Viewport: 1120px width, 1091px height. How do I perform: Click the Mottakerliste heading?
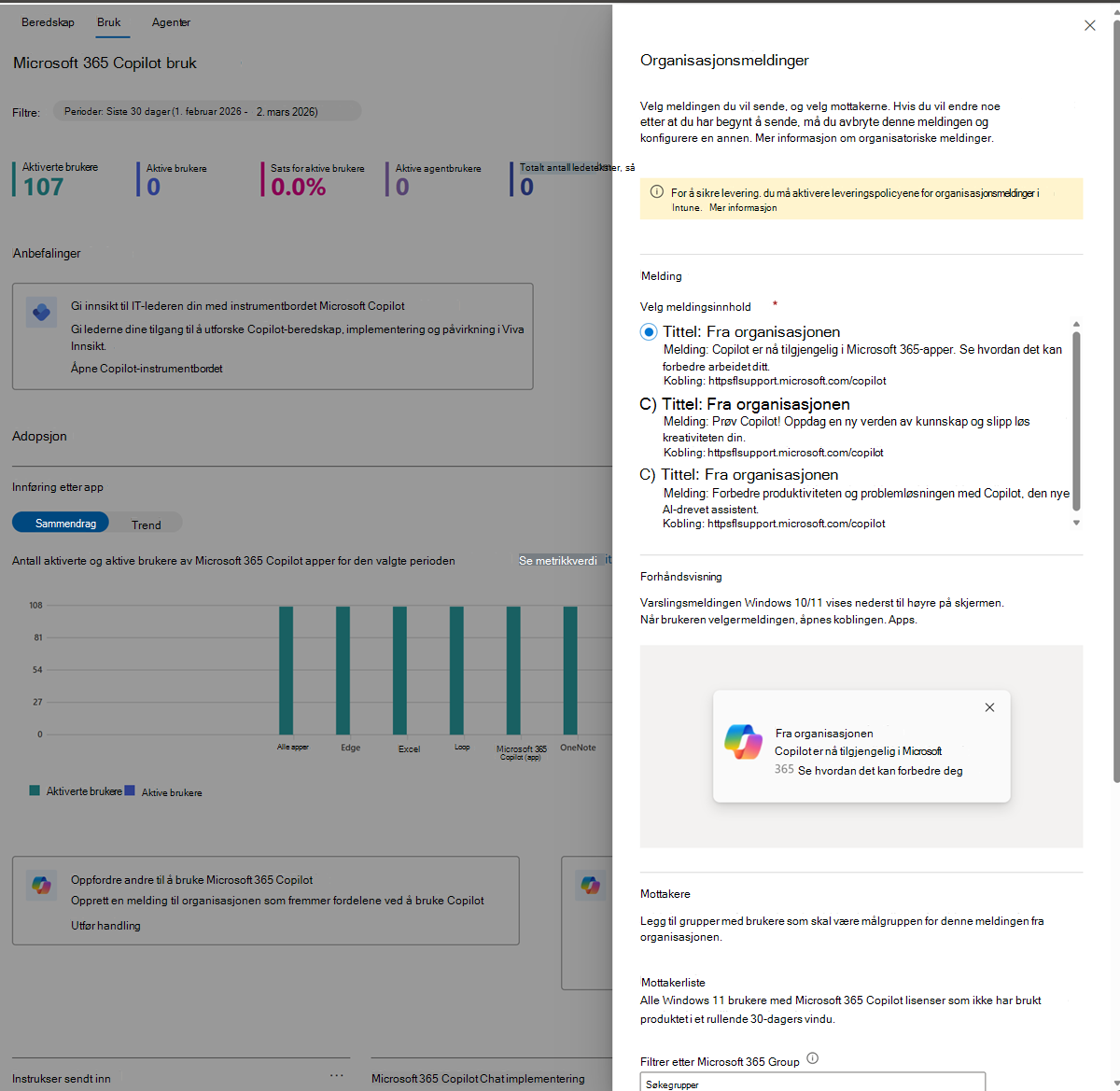coord(673,983)
